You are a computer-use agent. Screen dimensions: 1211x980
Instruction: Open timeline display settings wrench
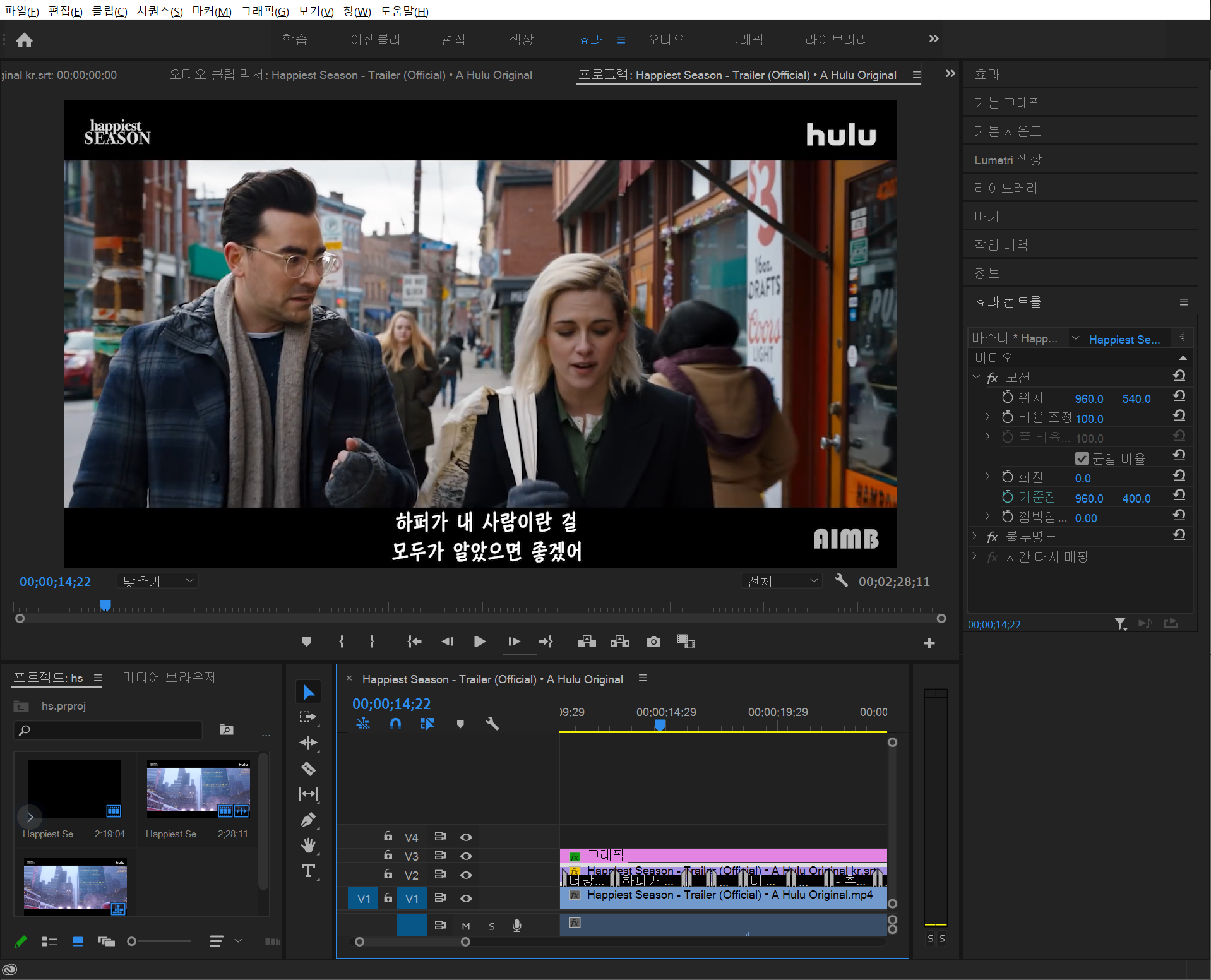coord(492,724)
